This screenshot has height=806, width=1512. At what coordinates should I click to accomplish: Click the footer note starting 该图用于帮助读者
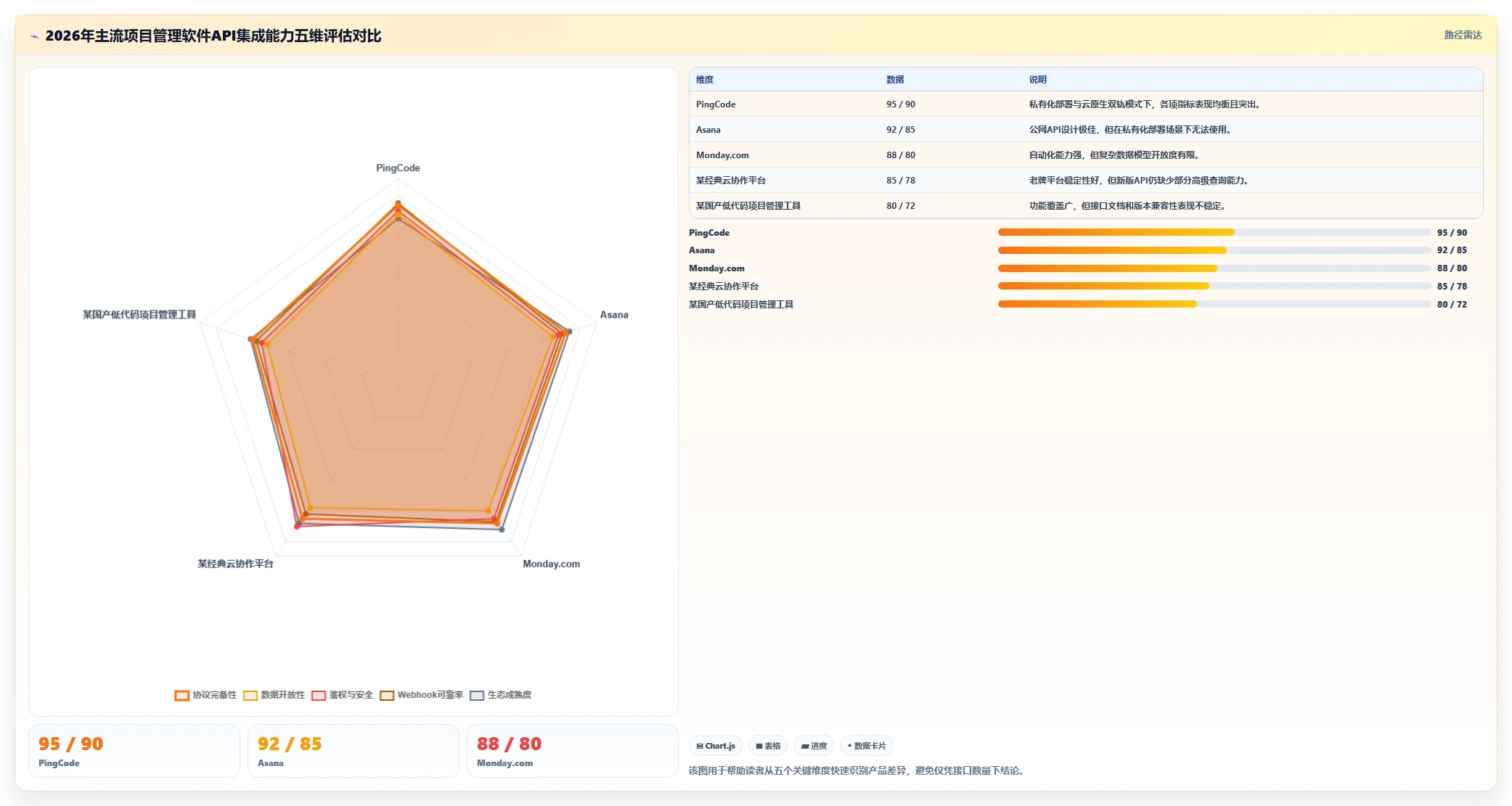pos(857,771)
